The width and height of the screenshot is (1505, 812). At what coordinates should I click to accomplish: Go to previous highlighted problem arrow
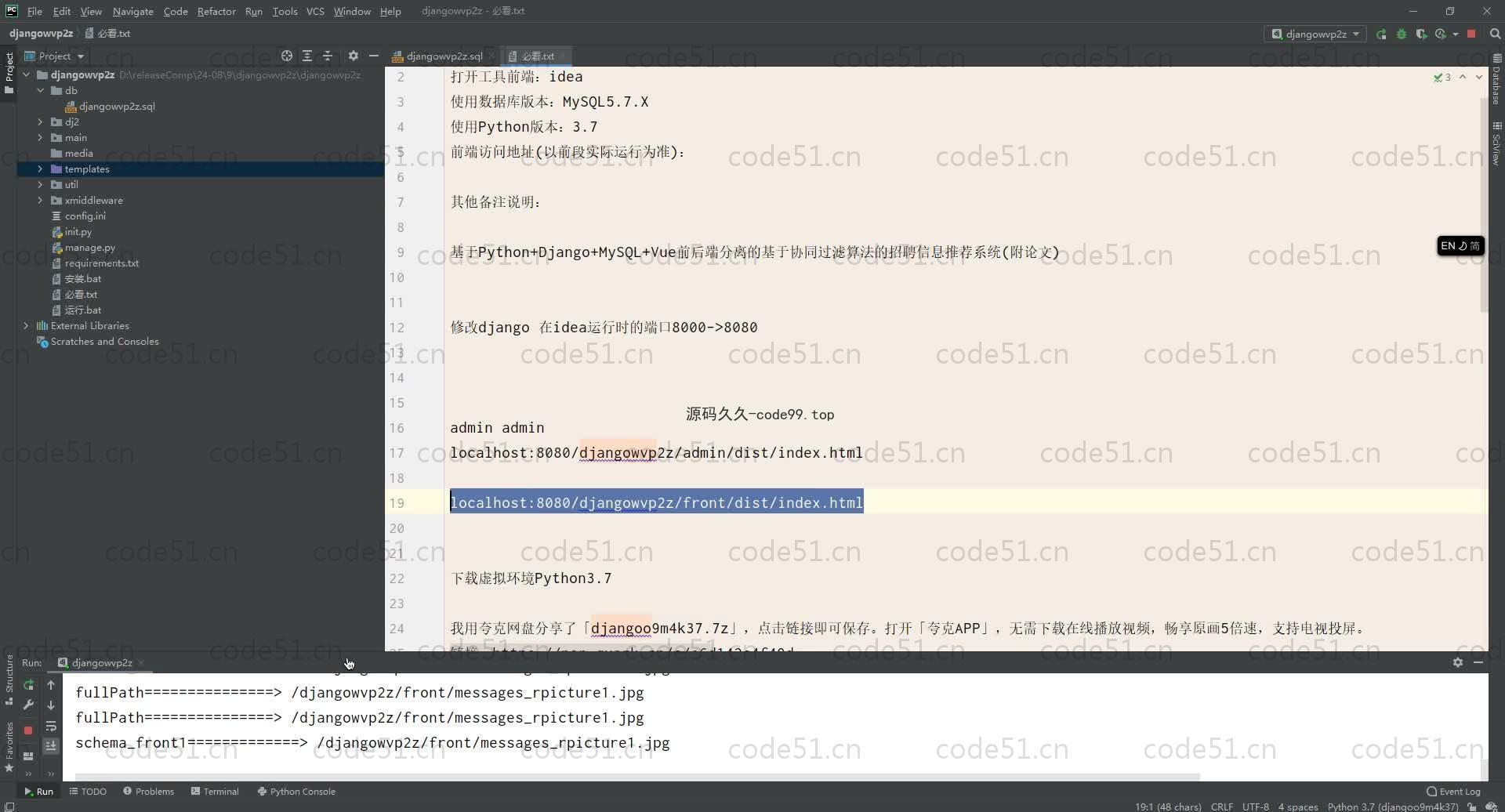point(1463,77)
